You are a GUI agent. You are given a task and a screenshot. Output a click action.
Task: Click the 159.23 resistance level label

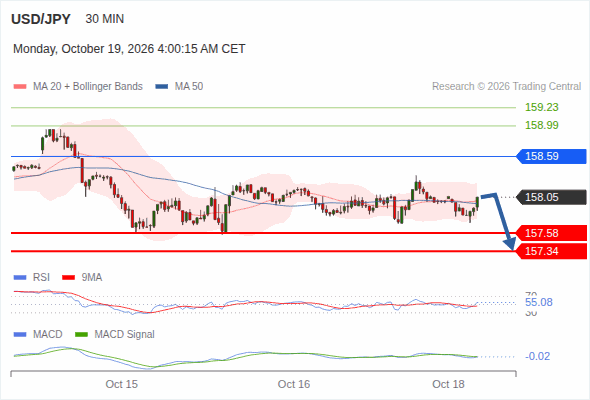(541, 107)
